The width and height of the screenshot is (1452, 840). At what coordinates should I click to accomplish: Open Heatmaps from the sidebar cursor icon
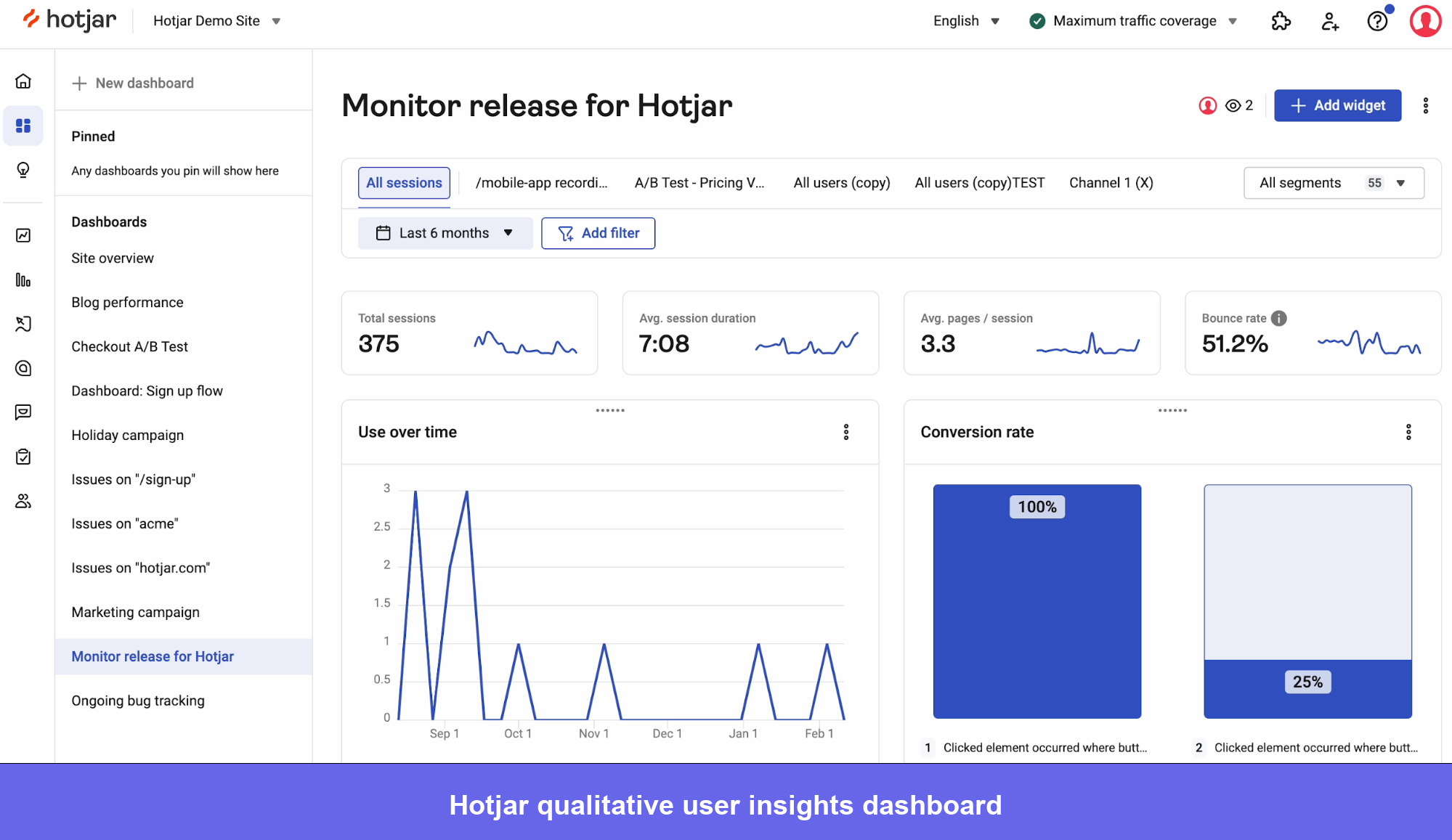click(23, 324)
